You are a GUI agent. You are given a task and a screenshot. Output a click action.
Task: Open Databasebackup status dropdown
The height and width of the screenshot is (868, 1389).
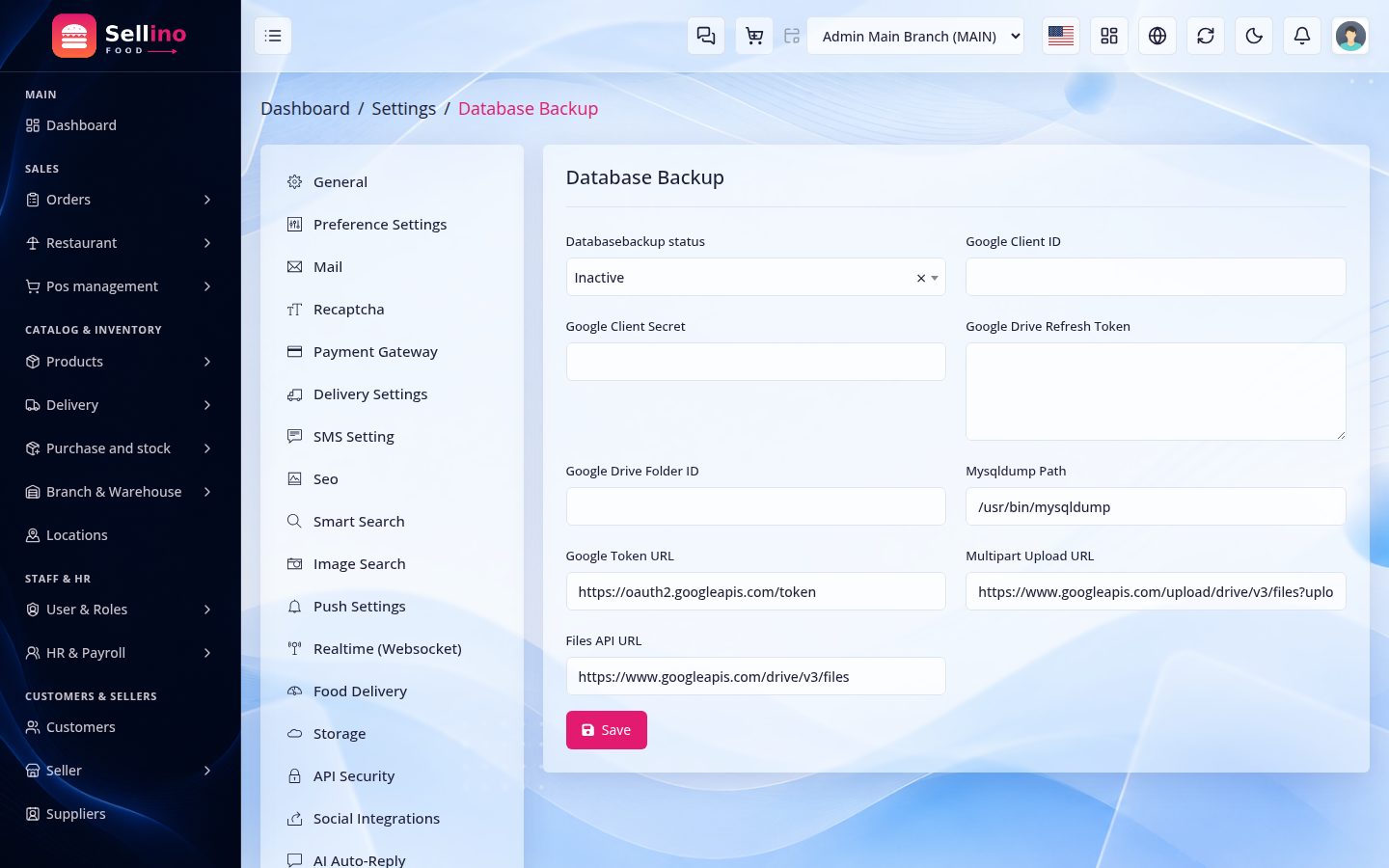pyautogui.click(x=755, y=278)
